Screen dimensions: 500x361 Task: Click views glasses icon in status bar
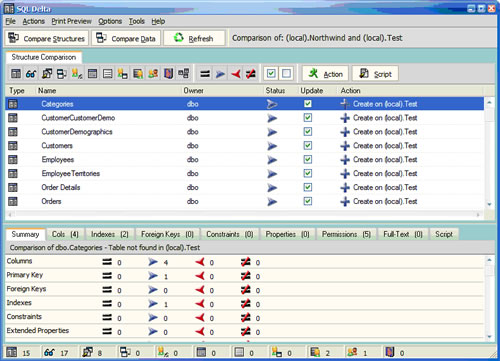coord(49,352)
